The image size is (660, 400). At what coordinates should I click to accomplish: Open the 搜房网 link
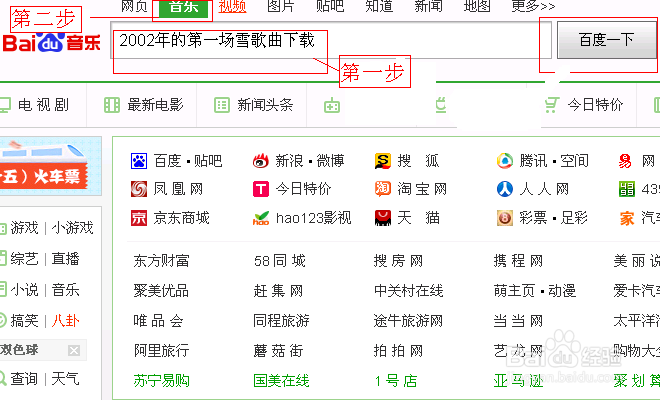pos(398,261)
